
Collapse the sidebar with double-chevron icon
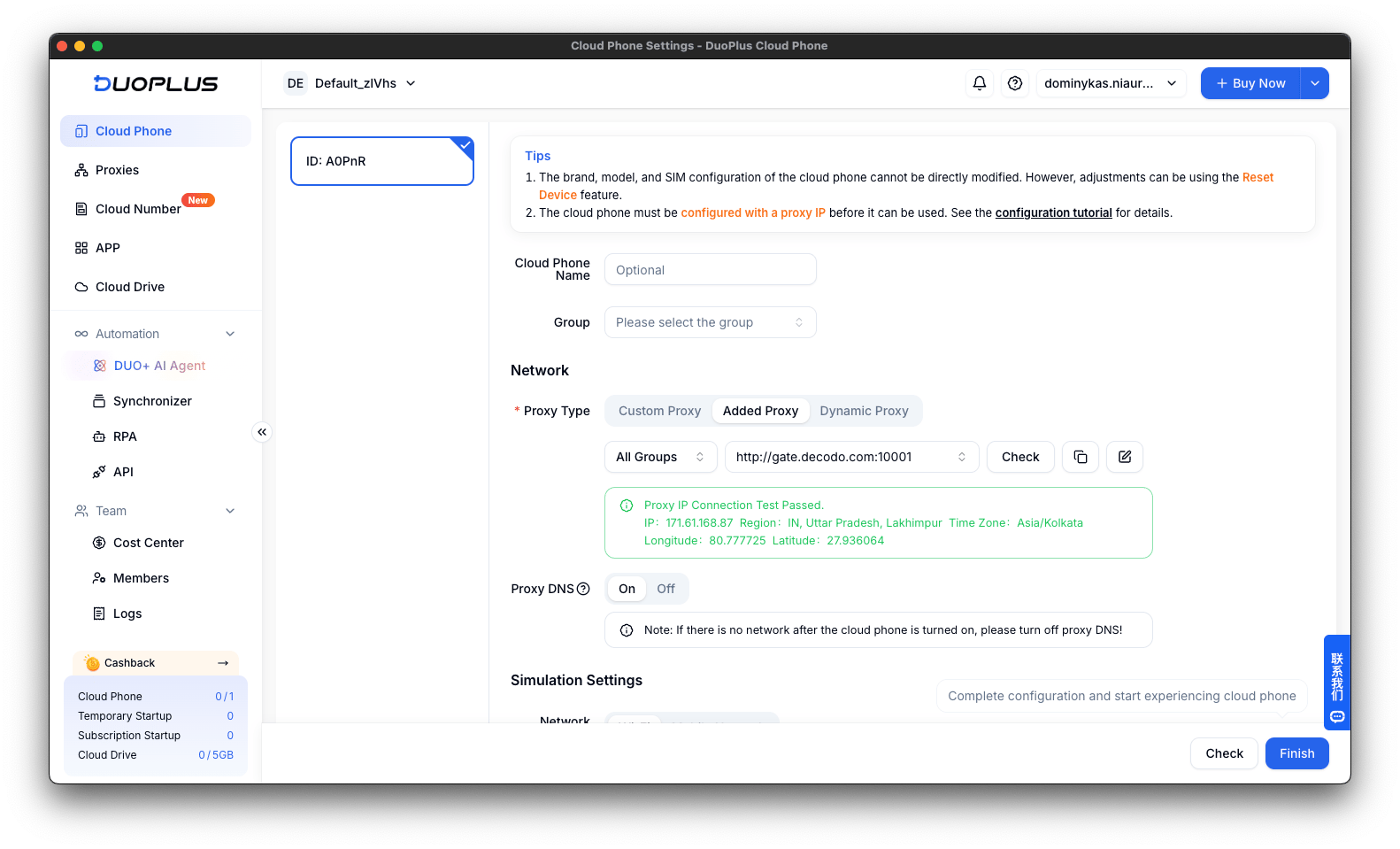point(262,432)
